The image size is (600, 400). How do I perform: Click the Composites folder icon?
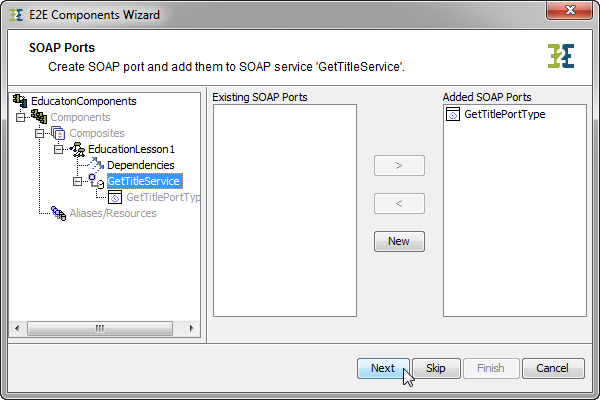[58, 133]
